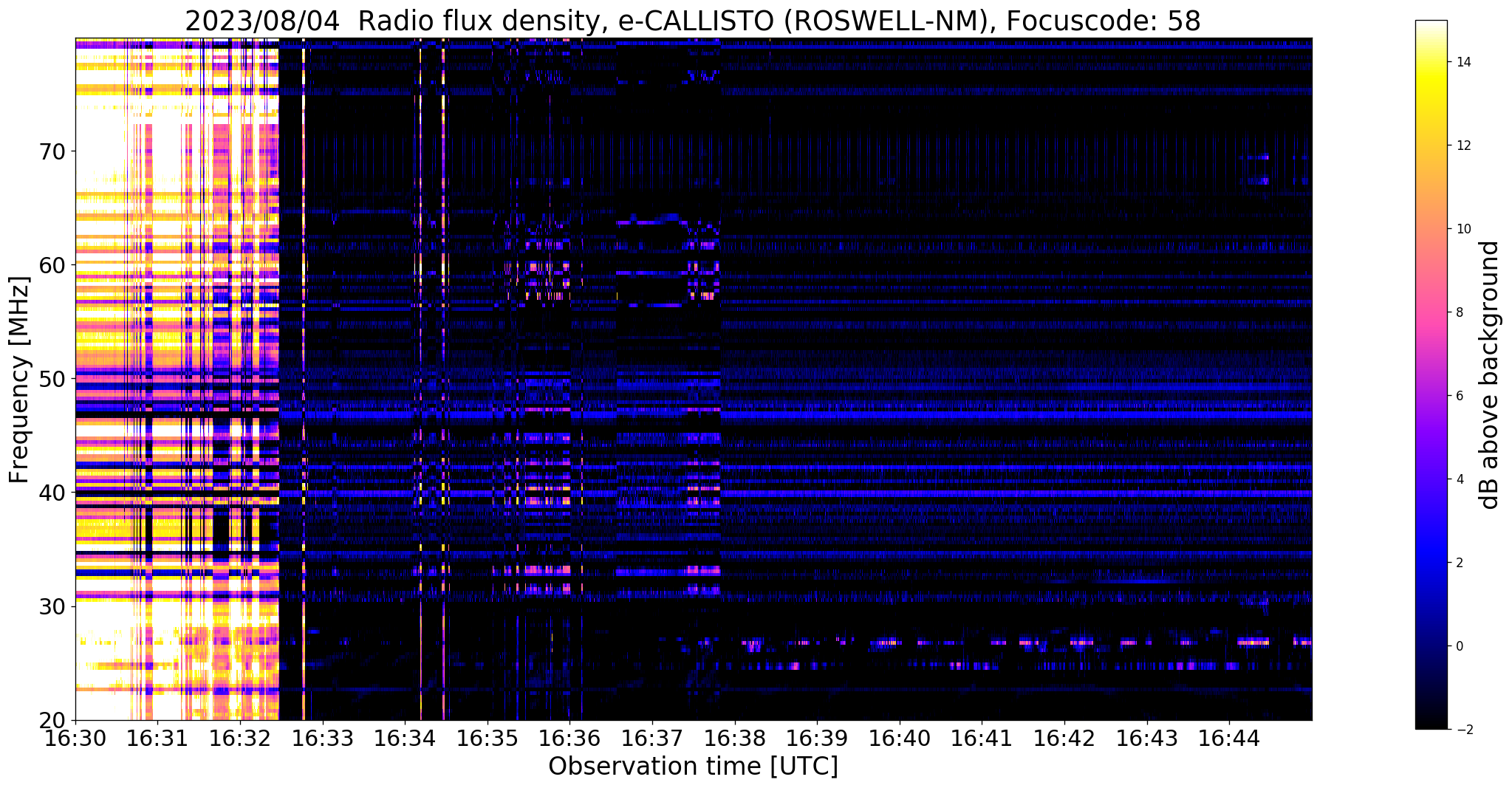1512x788 pixels.
Task: Click the 16:44 time tick label
Action: (x=1229, y=739)
